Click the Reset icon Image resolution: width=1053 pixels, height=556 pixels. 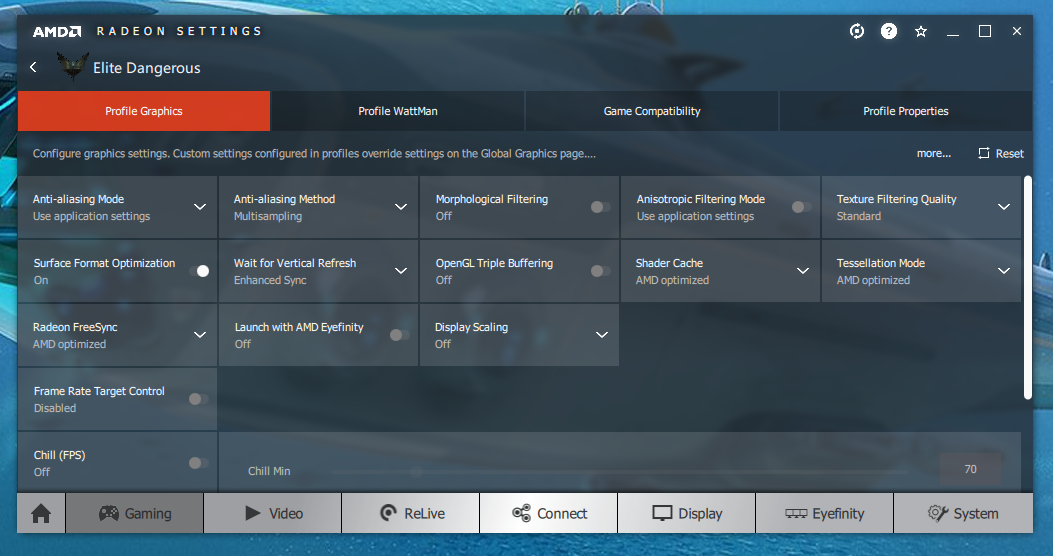[x=984, y=153]
